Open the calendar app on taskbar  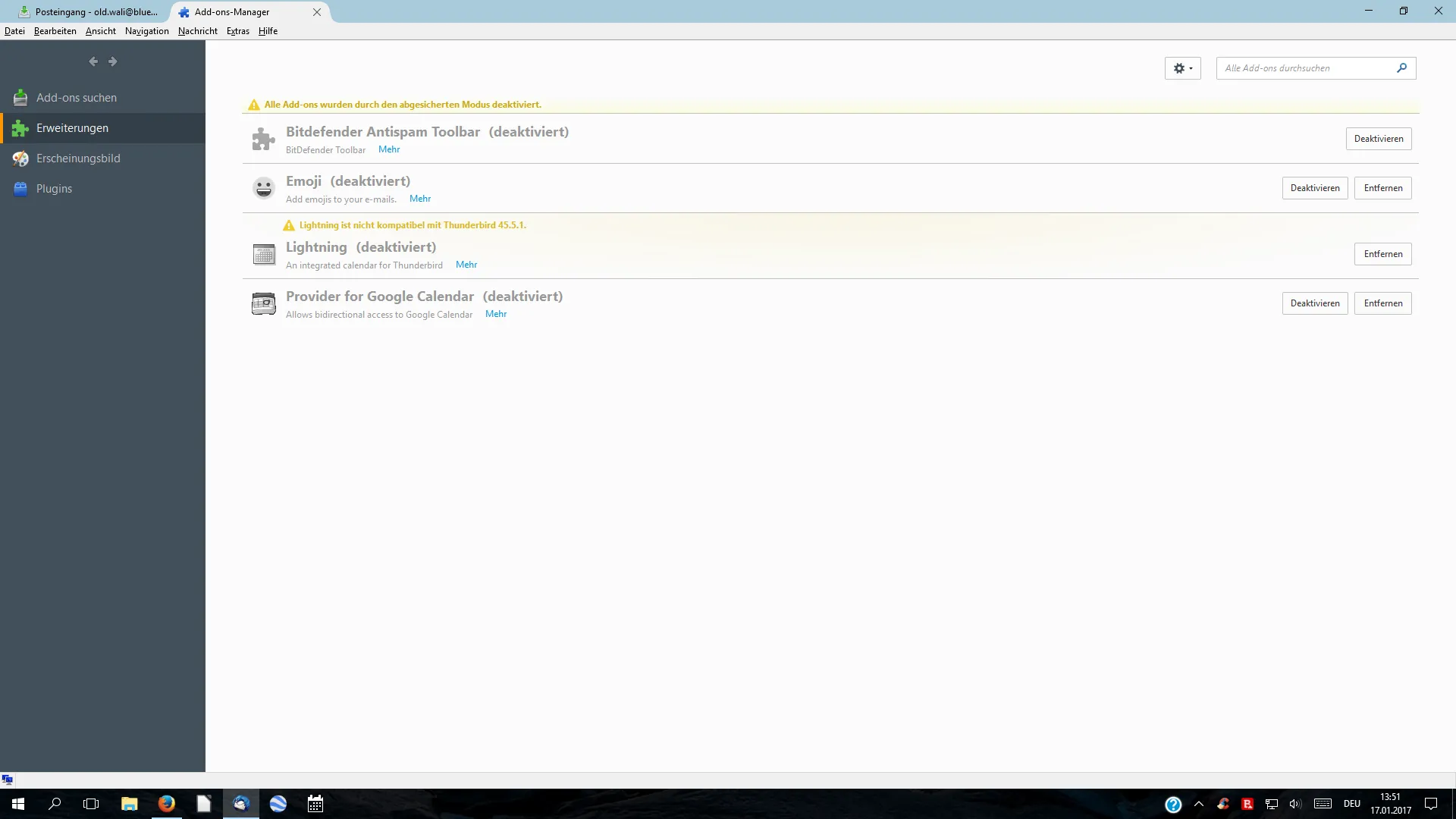(x=315, y=804)
